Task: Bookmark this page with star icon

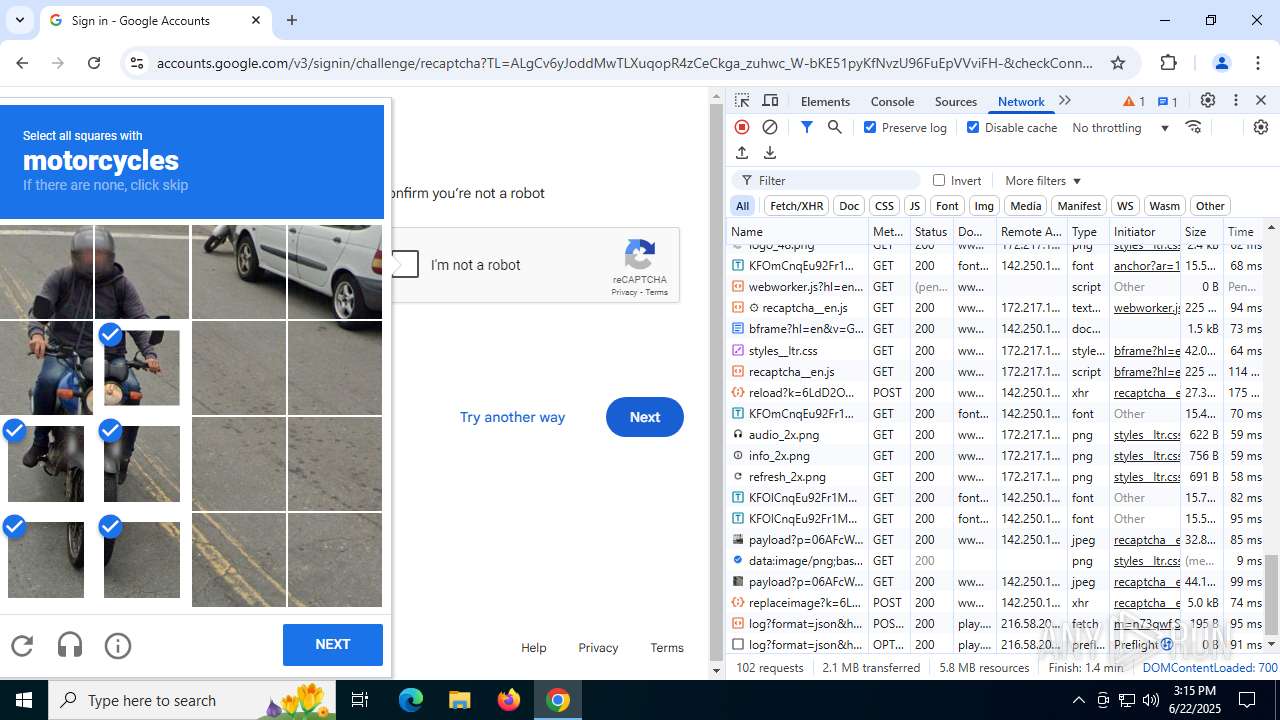Action: tap(1118, 63)
